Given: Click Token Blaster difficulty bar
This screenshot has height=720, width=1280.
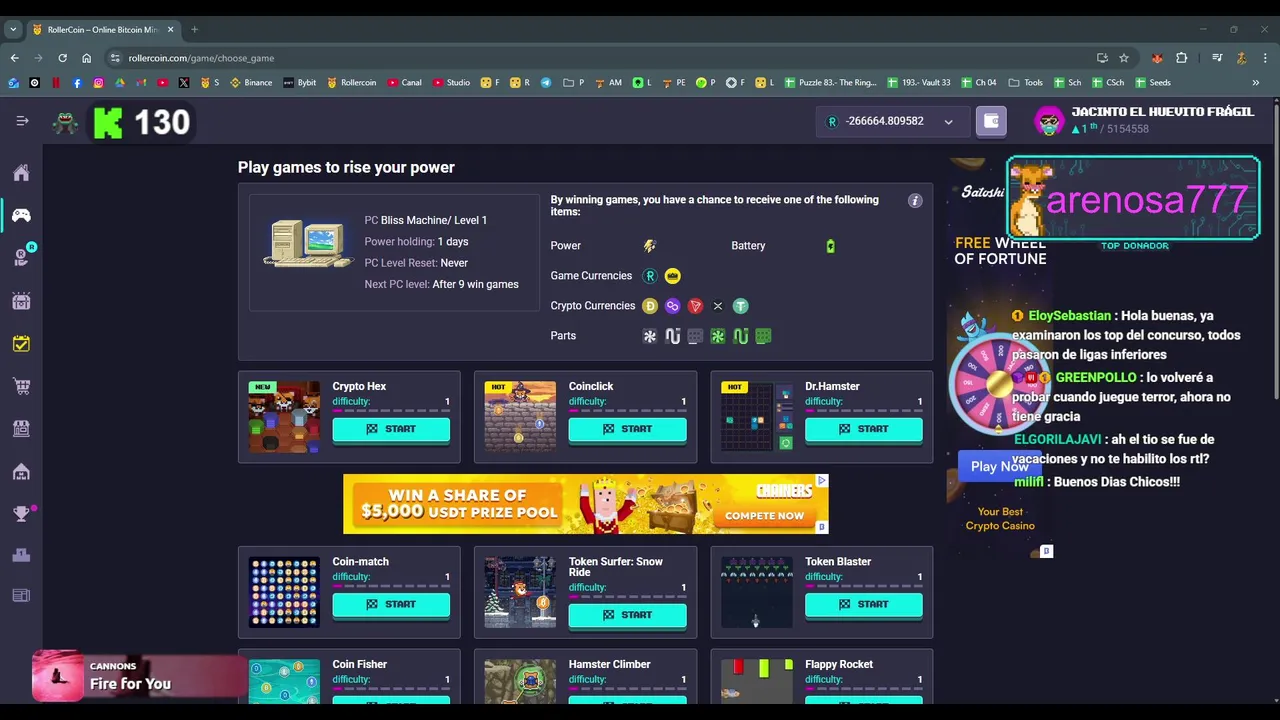Looking at the screenshot, I should [864, 585].
